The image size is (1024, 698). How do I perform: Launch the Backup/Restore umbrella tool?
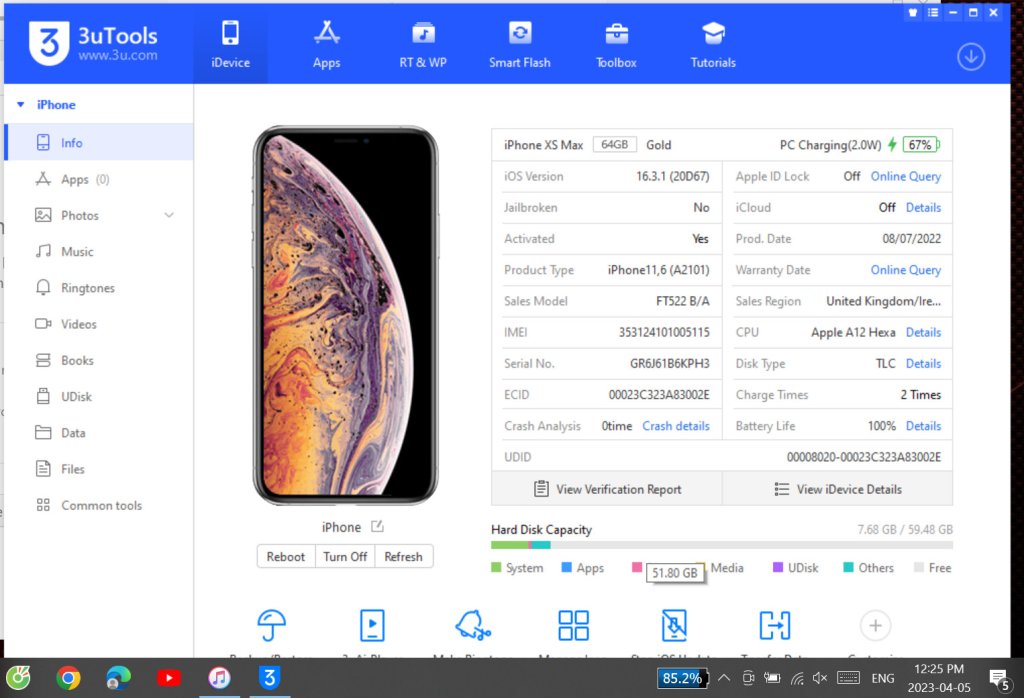272,626
